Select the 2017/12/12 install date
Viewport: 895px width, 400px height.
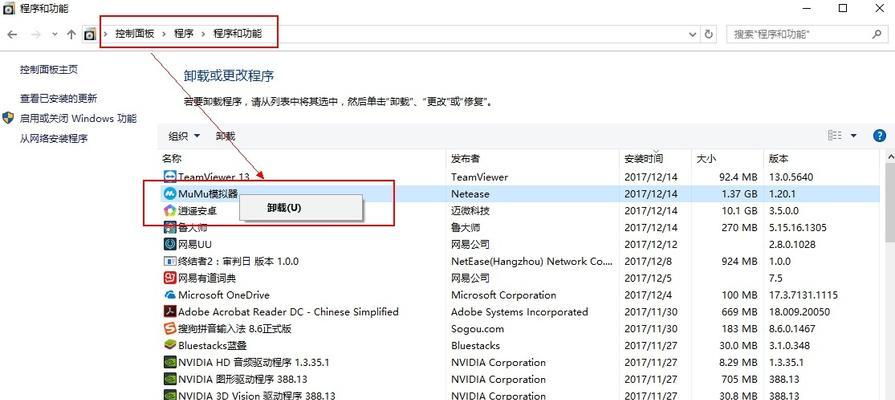tap(651, 244)
